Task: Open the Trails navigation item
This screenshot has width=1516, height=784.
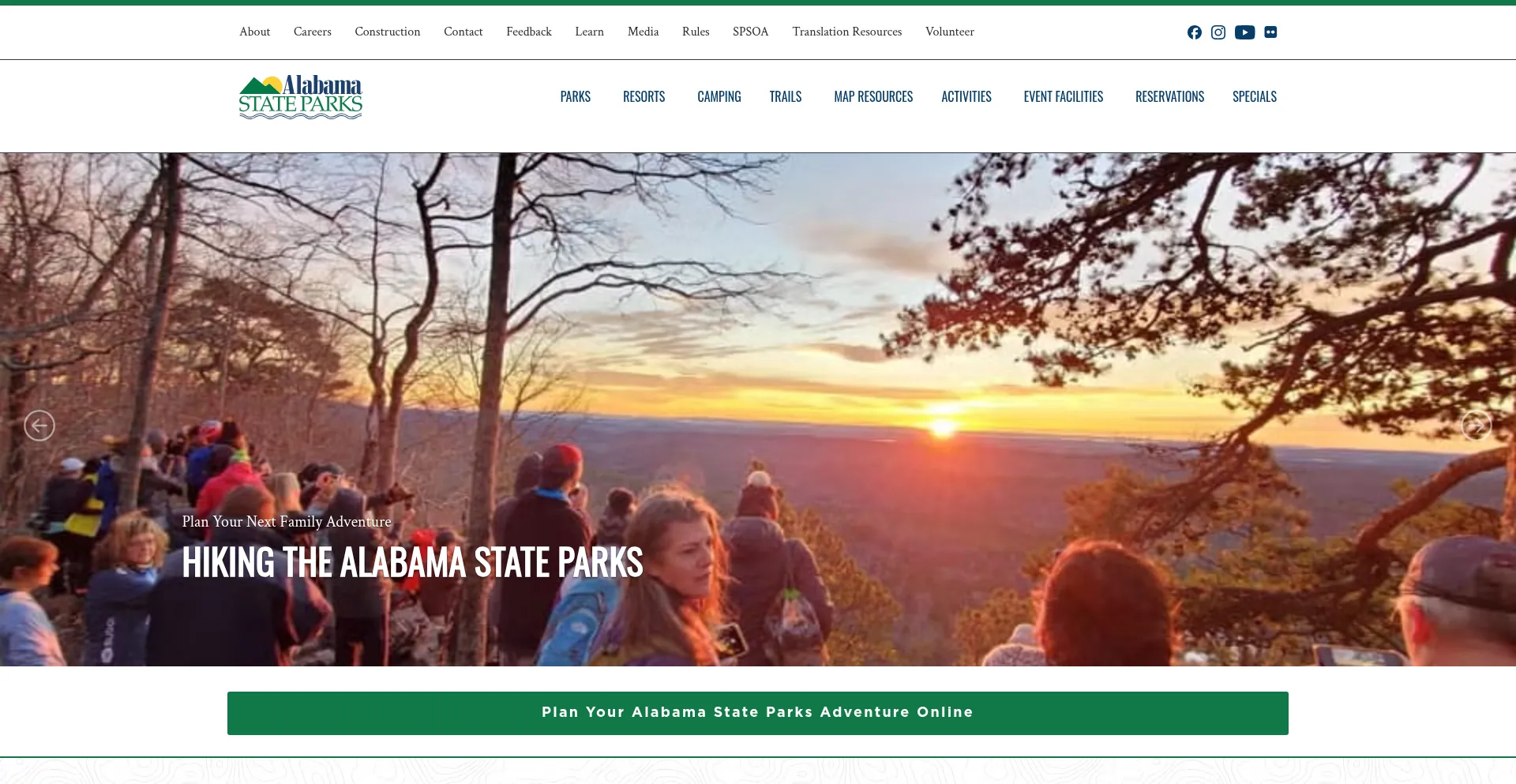Action: tap(786, 96)
